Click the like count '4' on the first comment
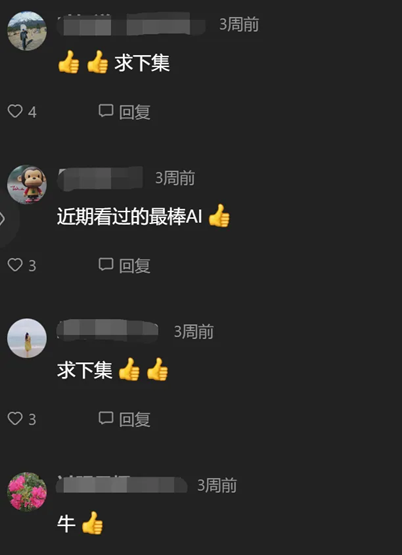The image size is (402, 555). [32, 112]
